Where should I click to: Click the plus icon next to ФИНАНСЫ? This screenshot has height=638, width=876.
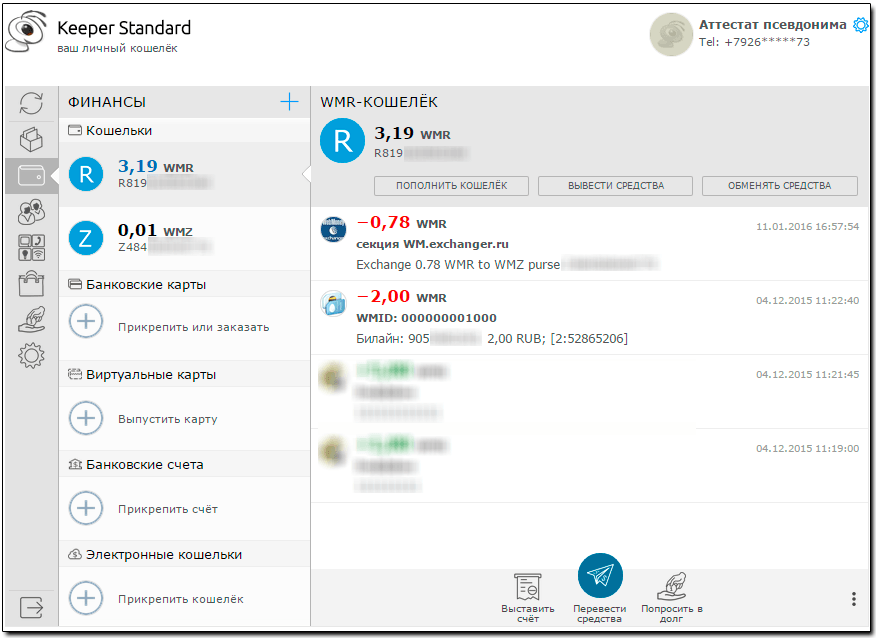(x=289, y=101)
